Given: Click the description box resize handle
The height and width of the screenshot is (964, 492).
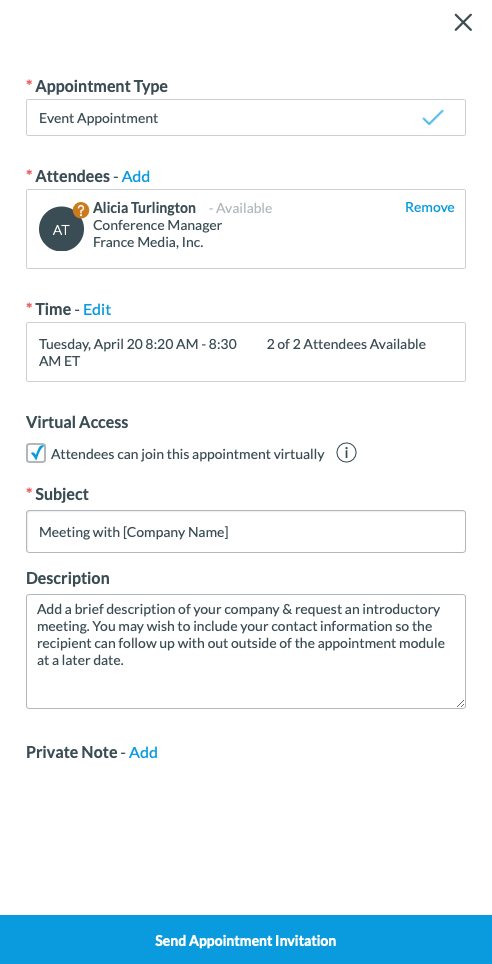Looking at the screenshot, I should point(460,703).
